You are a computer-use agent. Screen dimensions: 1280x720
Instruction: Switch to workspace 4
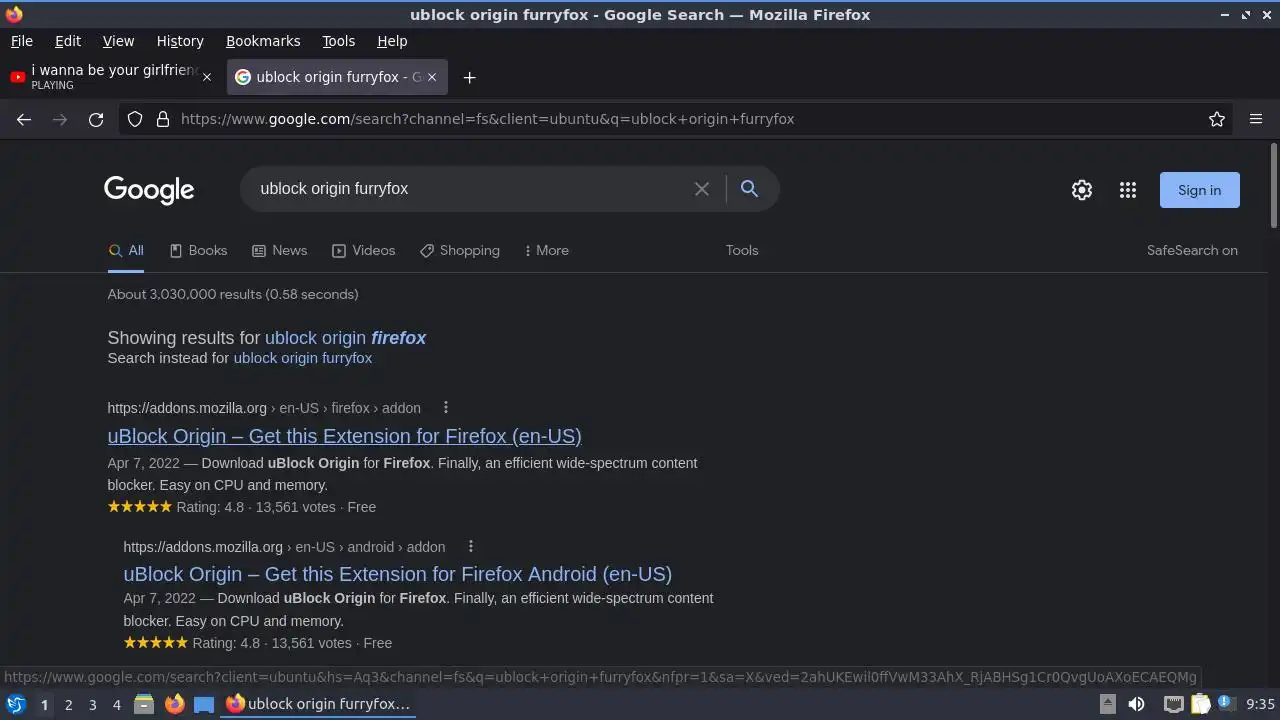pos(116,705)
